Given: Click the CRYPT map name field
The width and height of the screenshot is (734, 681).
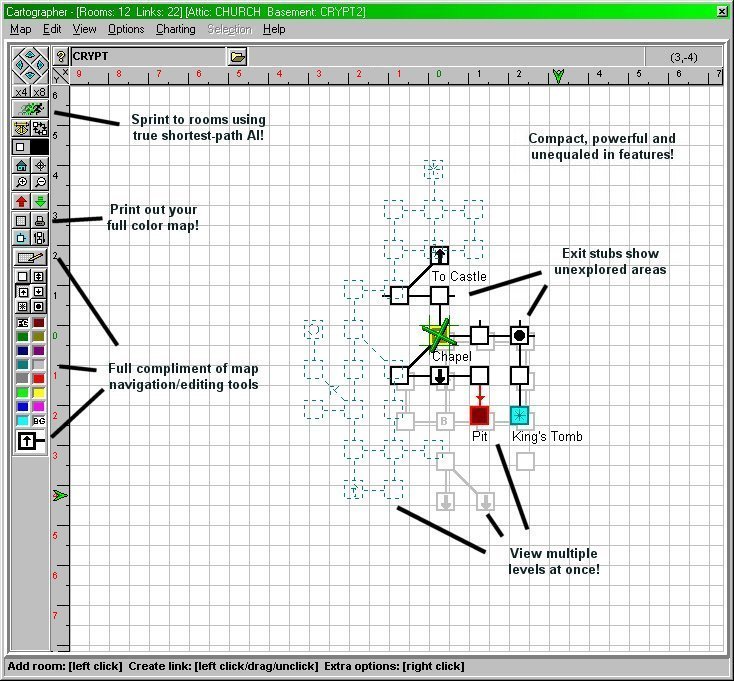Looking at the screenshot, I should pyautogui.click(x=148, y=57).
